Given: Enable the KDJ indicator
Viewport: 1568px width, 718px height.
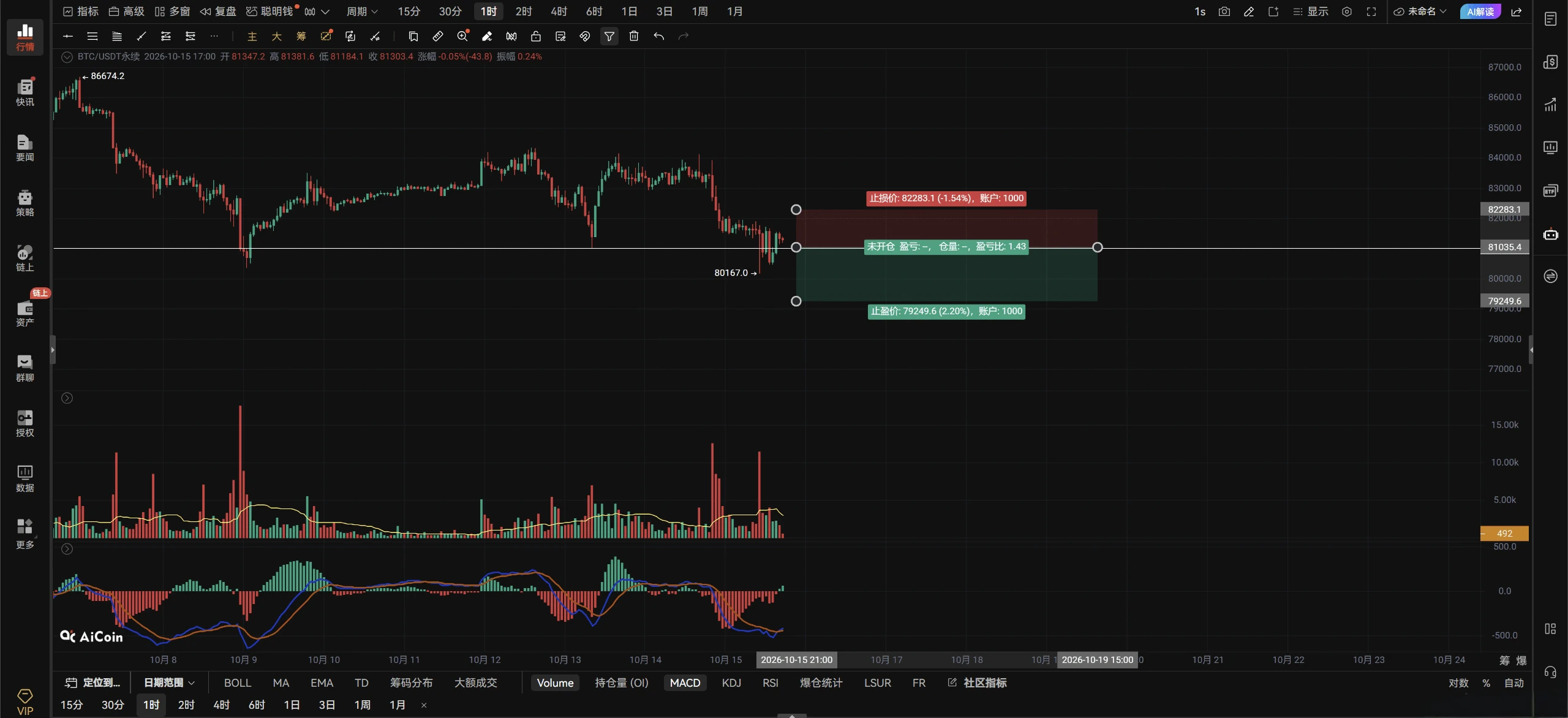Looking at the screenshot, I should point(731,683).
